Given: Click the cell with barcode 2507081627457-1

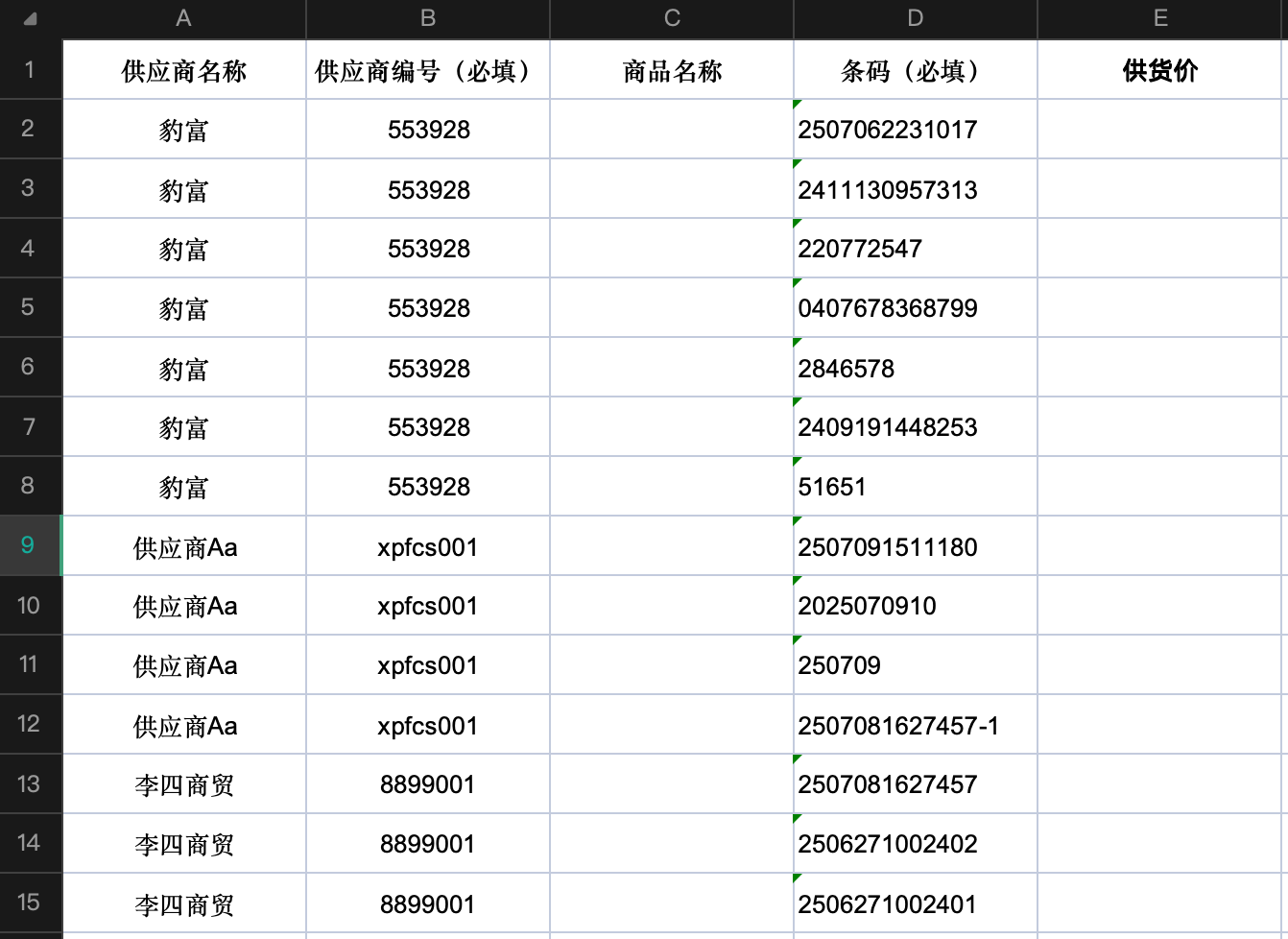Looking at the screenshot, I should (x=914, y=725).
